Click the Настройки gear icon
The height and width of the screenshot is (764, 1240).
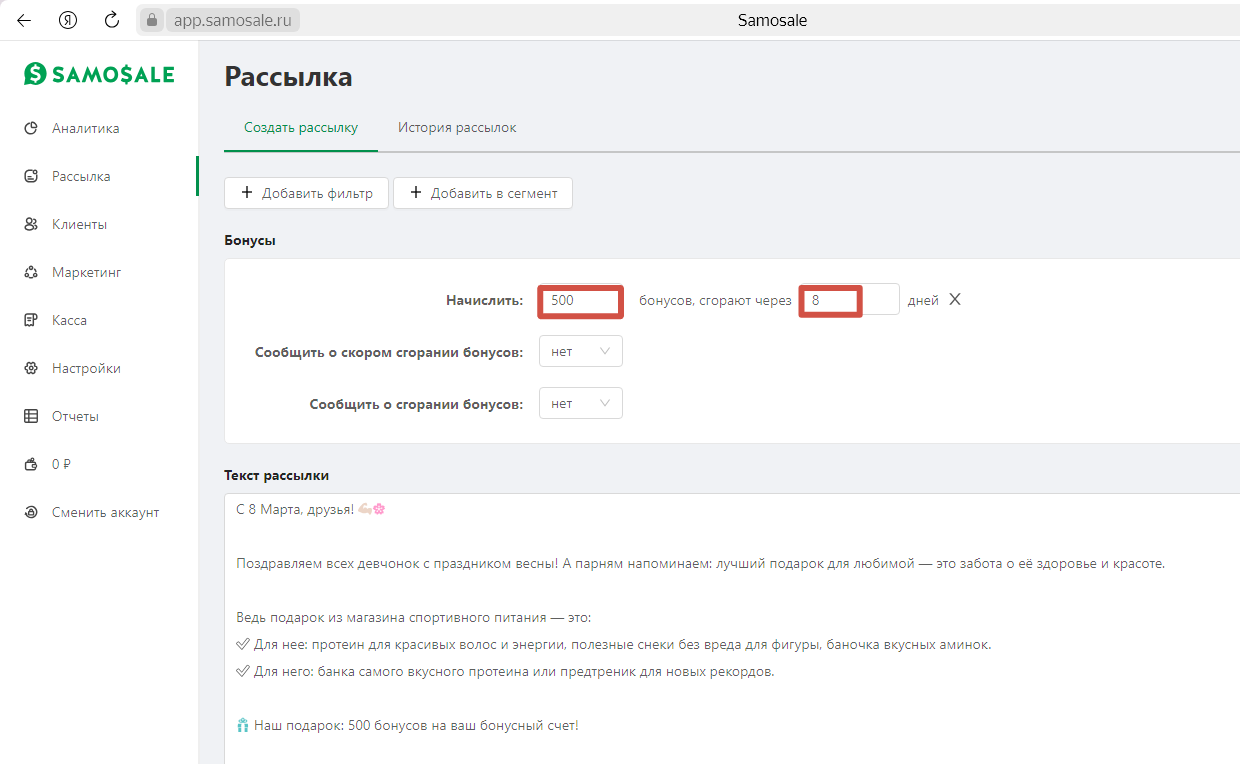(31, 368)
